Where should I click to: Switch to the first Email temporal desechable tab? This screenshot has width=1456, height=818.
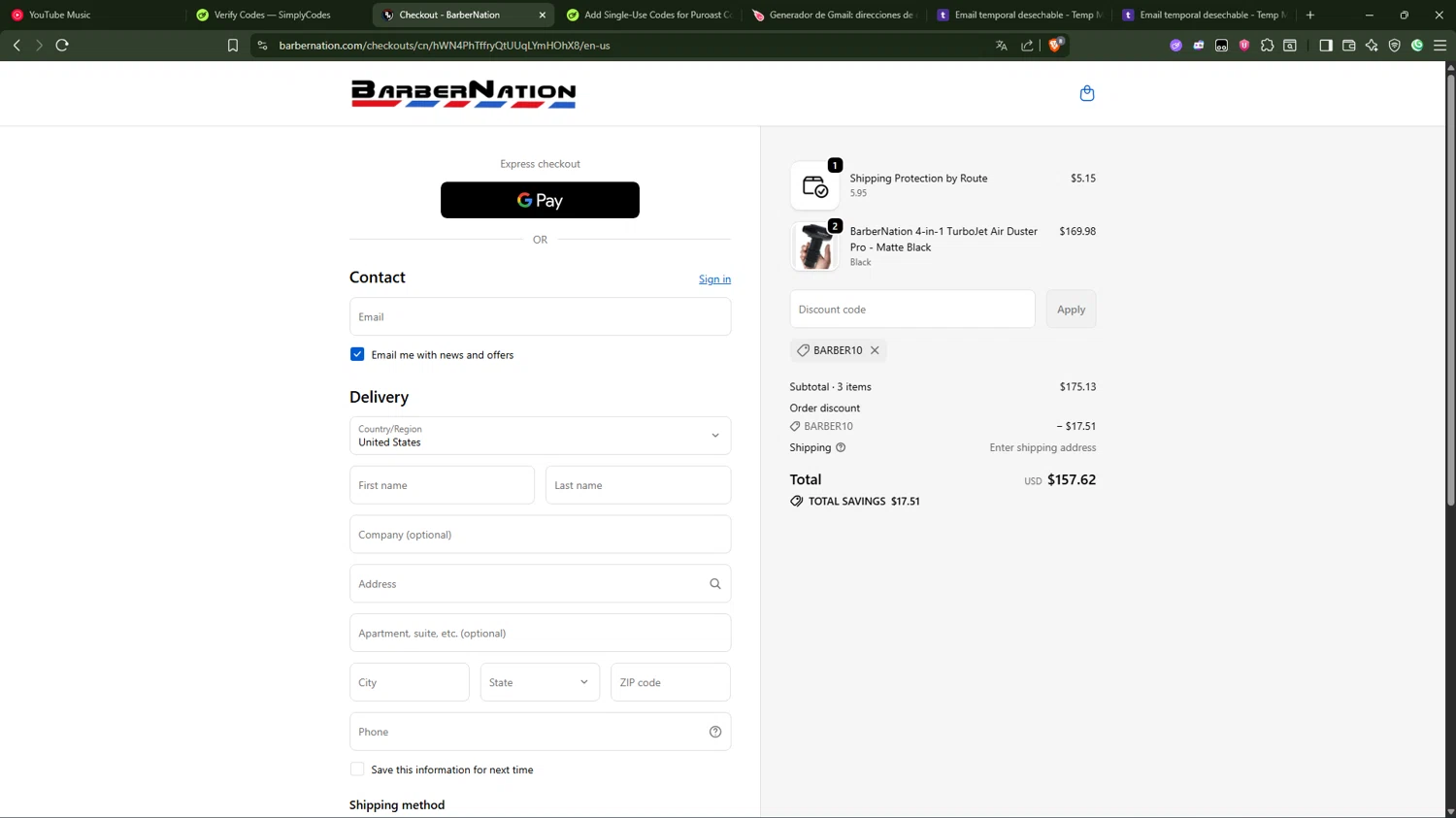(x=1021, y=15)
